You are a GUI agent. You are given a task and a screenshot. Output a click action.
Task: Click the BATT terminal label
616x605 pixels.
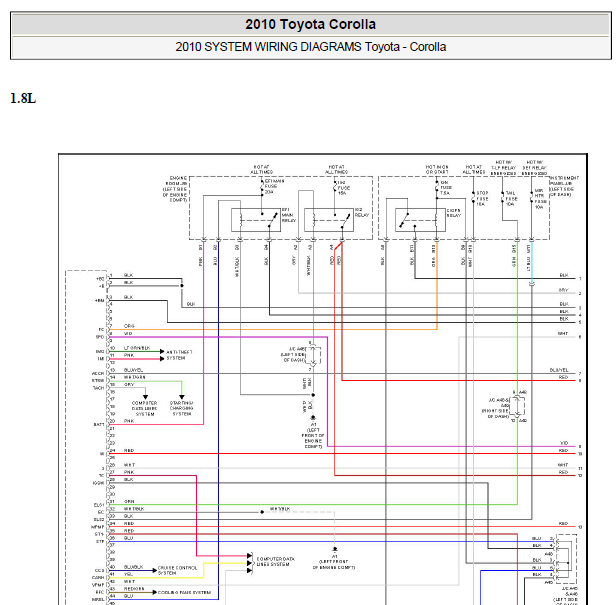(99, 425)
